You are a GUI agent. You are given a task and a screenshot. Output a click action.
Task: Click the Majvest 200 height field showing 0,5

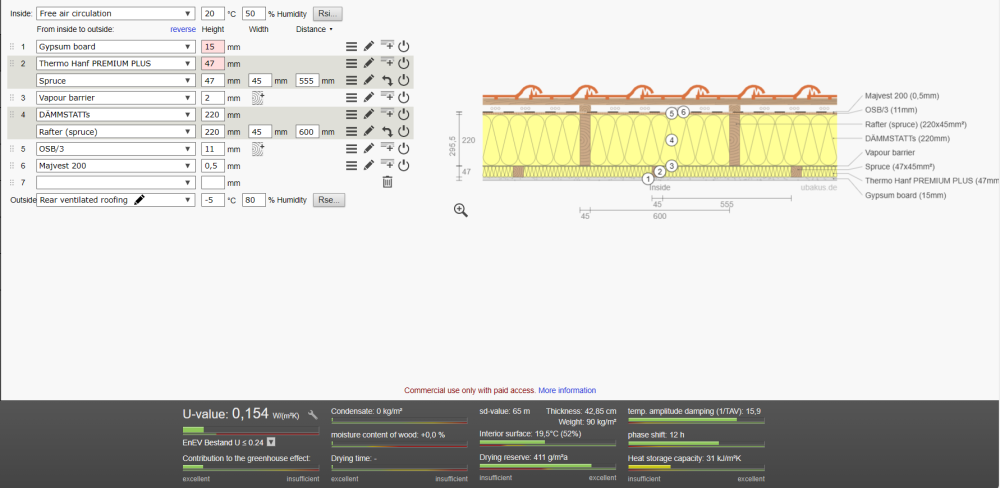[x=212, y=166]
